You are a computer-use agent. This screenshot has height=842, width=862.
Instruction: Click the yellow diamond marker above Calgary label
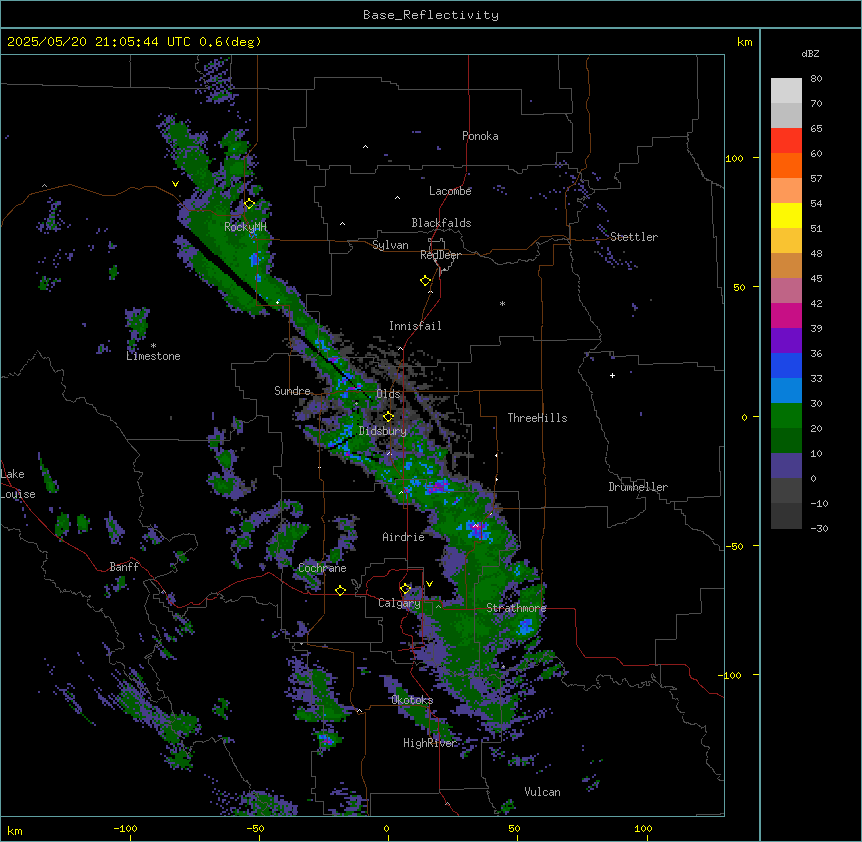[405, 589]
